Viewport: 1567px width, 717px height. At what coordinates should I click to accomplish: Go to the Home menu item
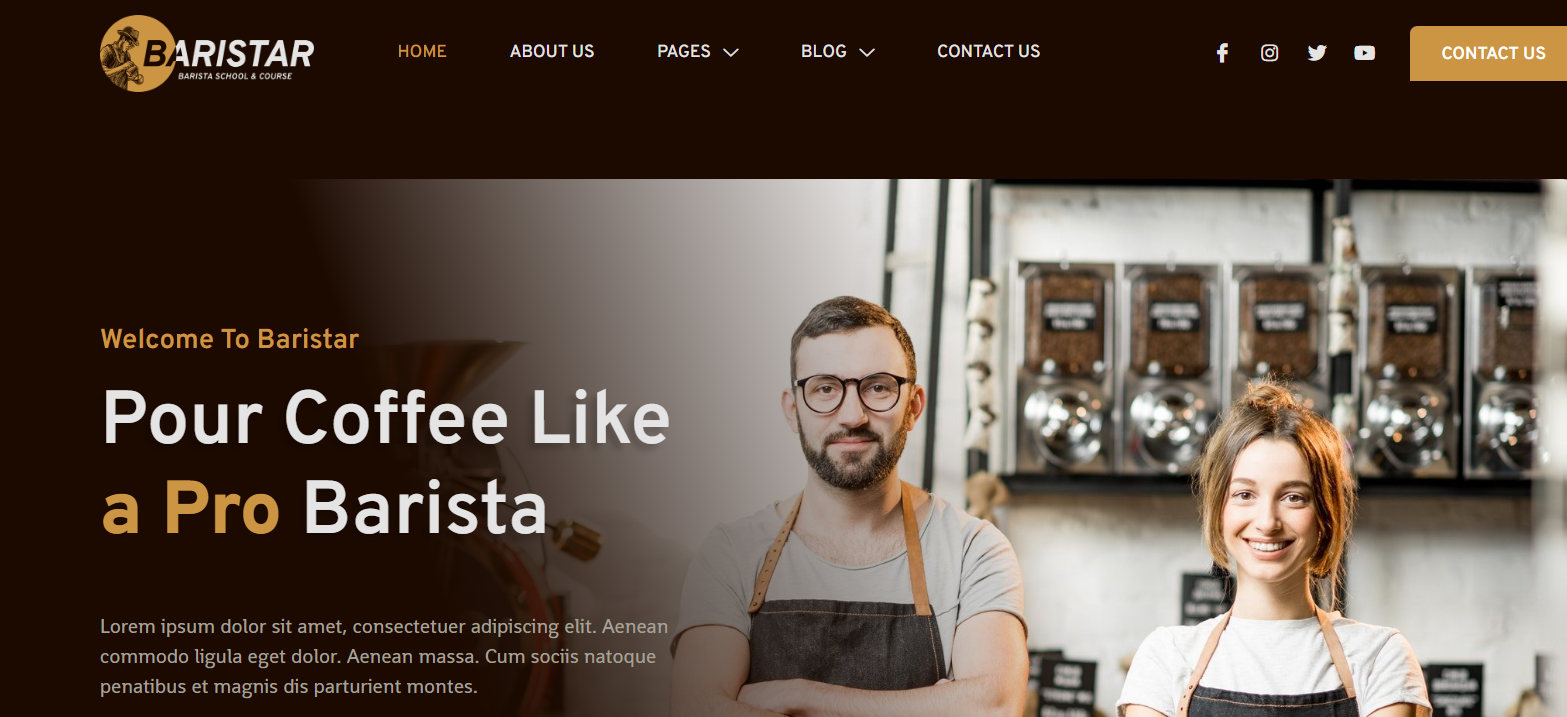[x=422, y=51]
